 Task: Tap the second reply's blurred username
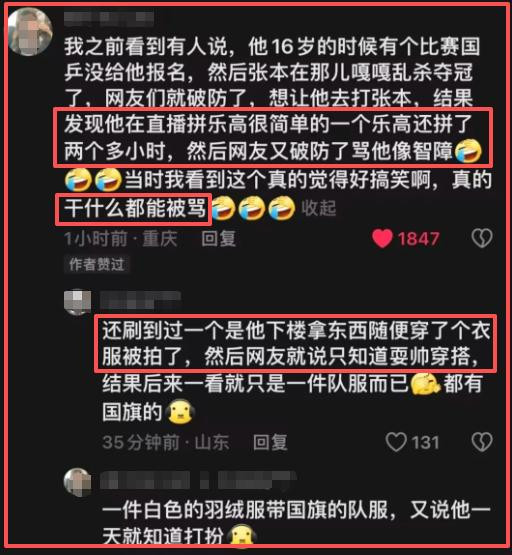click(x=141, y=301)
